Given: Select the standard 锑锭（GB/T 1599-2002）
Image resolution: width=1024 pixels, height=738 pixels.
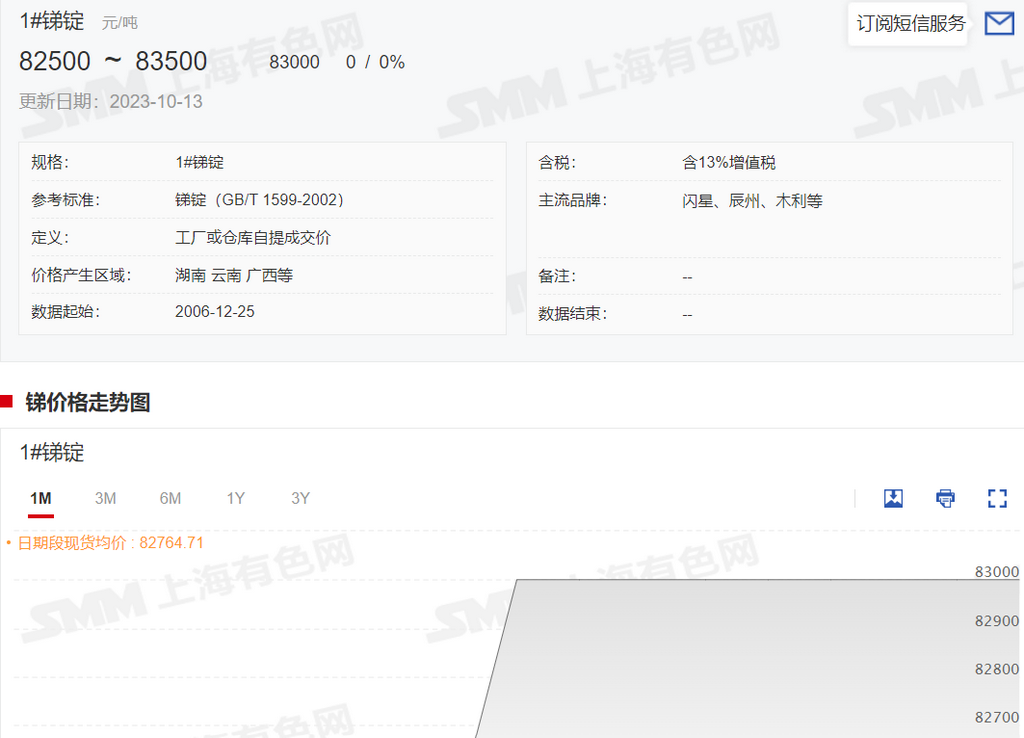Looking at the screenshot, I should pos(259,200).
